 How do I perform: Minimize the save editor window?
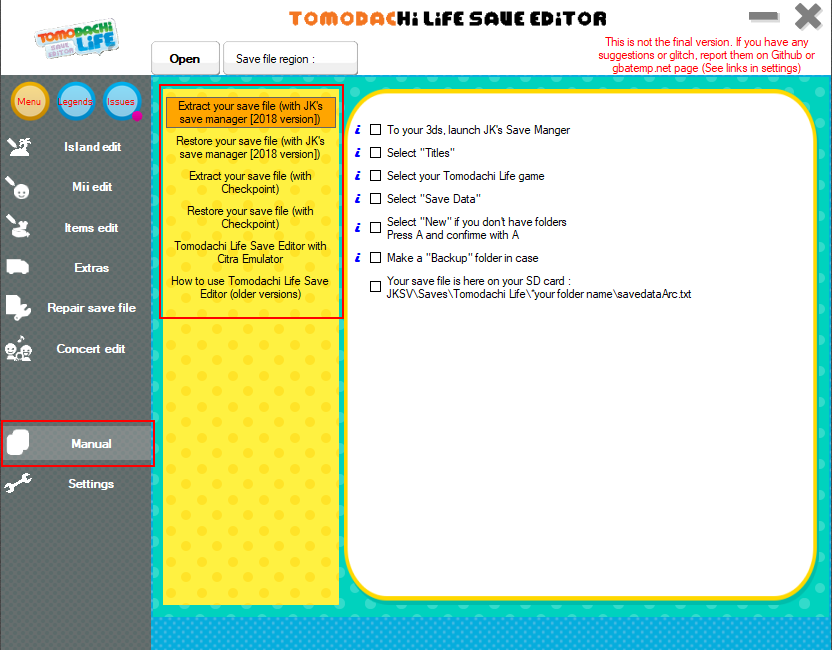(764, 17)
